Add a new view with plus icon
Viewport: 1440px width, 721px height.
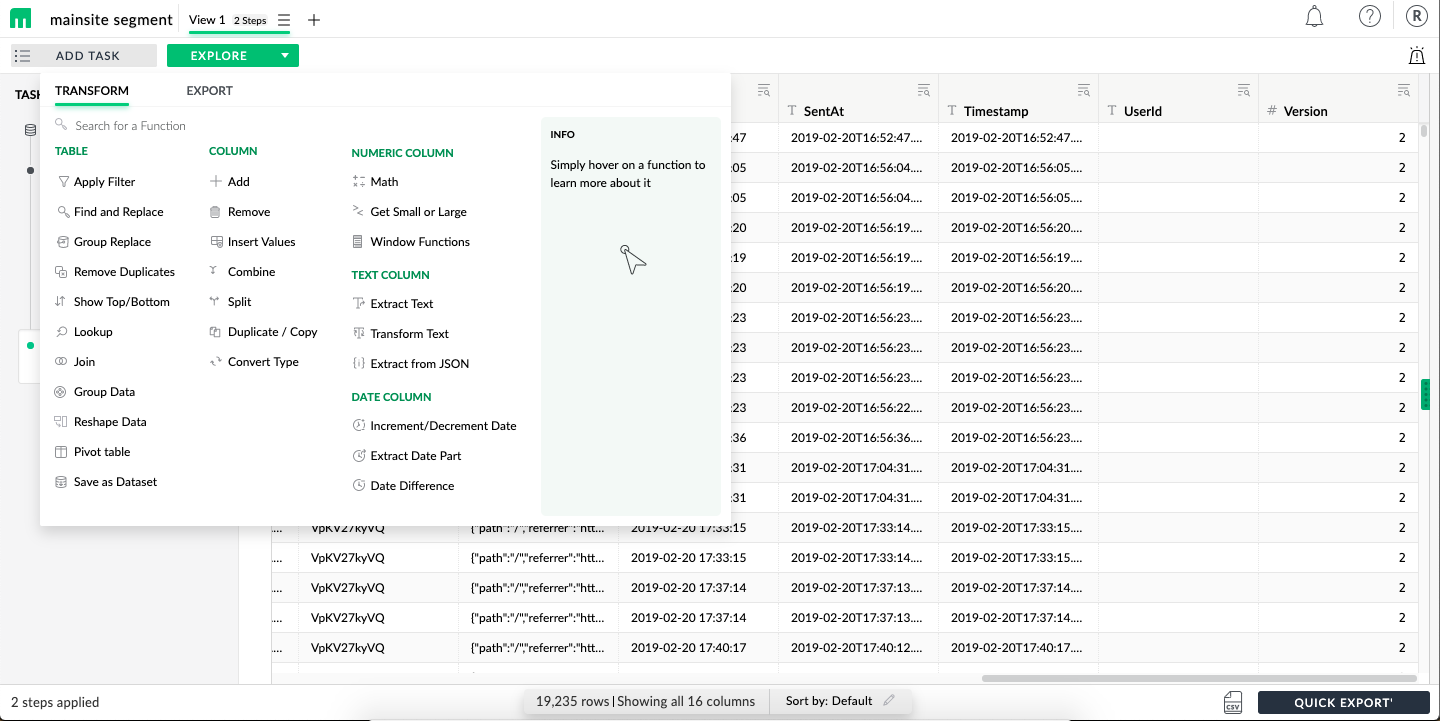[314, 20]
